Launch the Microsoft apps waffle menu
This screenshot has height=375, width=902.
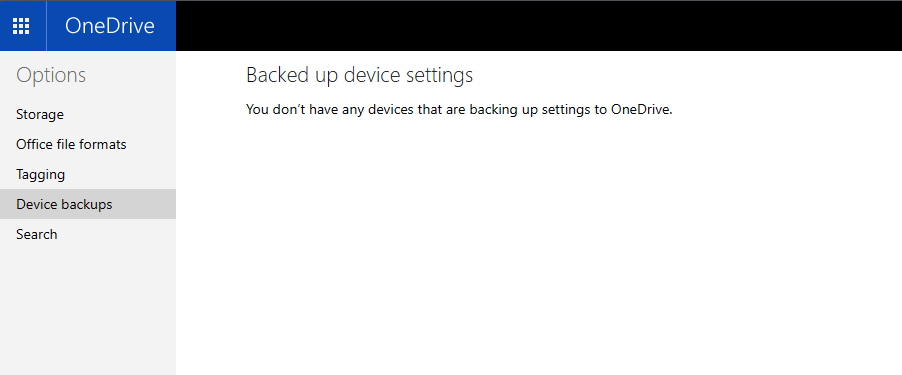(x=21, y=26)
